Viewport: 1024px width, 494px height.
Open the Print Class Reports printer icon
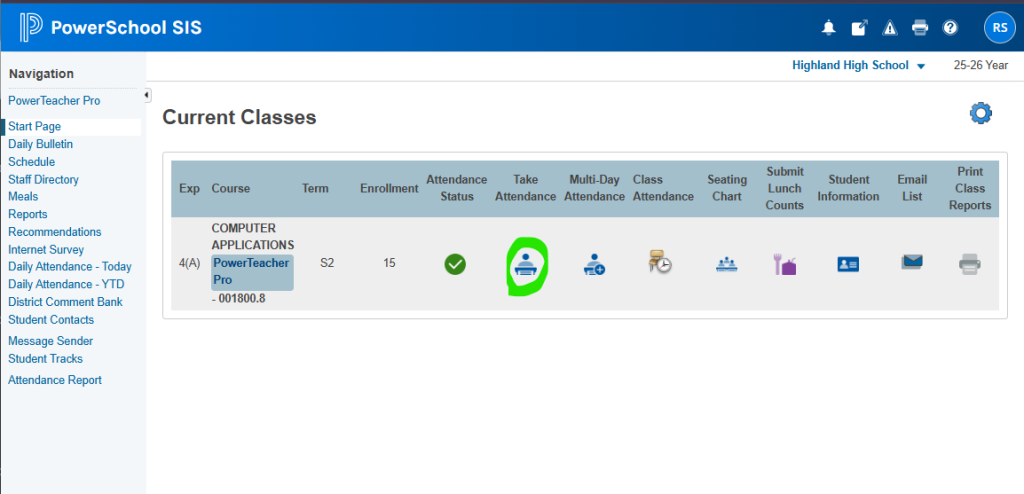[969, 264]
